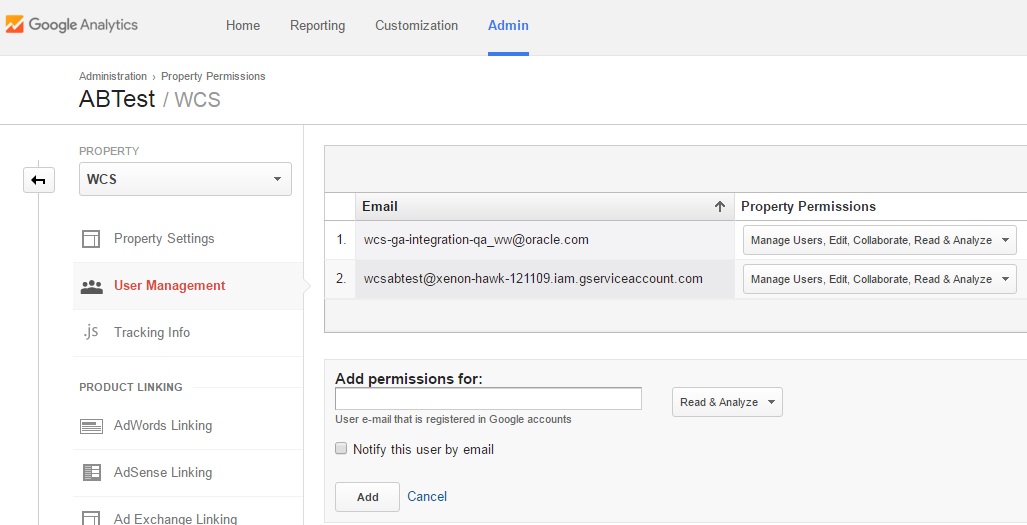Click the Cancel link

click(427, 497)
